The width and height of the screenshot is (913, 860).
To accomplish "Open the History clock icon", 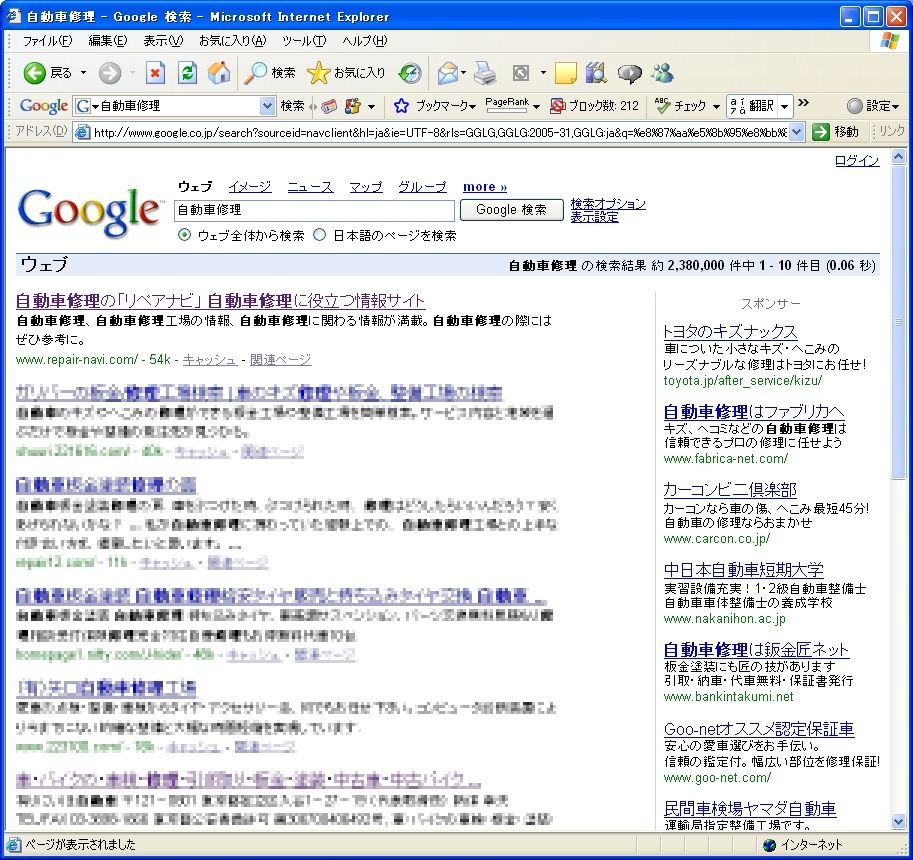I will [410, 73].
